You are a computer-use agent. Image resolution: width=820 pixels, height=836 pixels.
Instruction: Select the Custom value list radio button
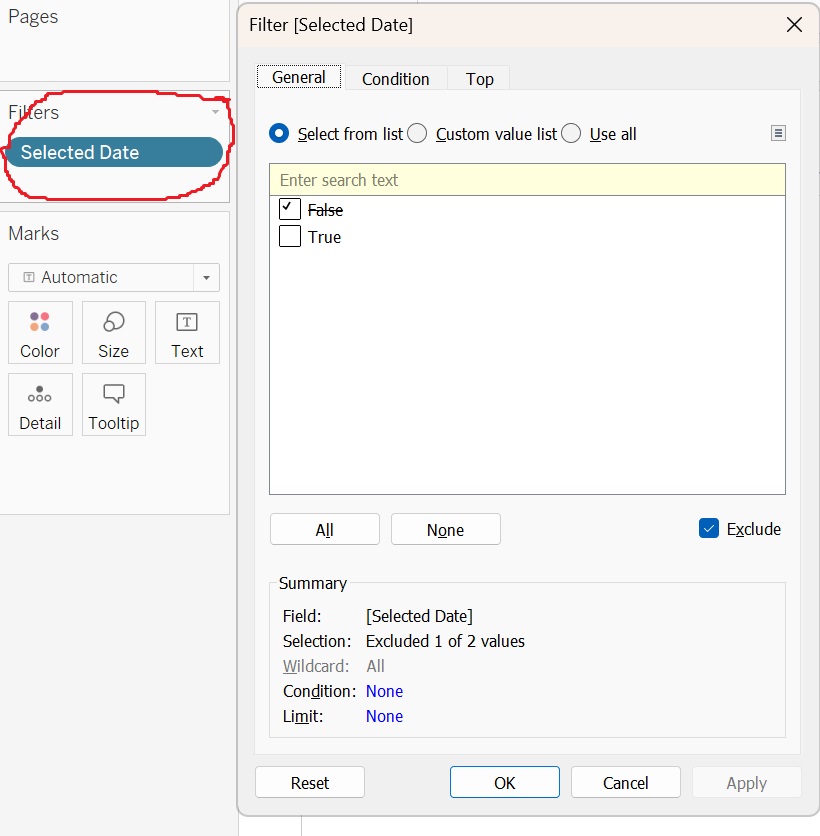(417, 134)
